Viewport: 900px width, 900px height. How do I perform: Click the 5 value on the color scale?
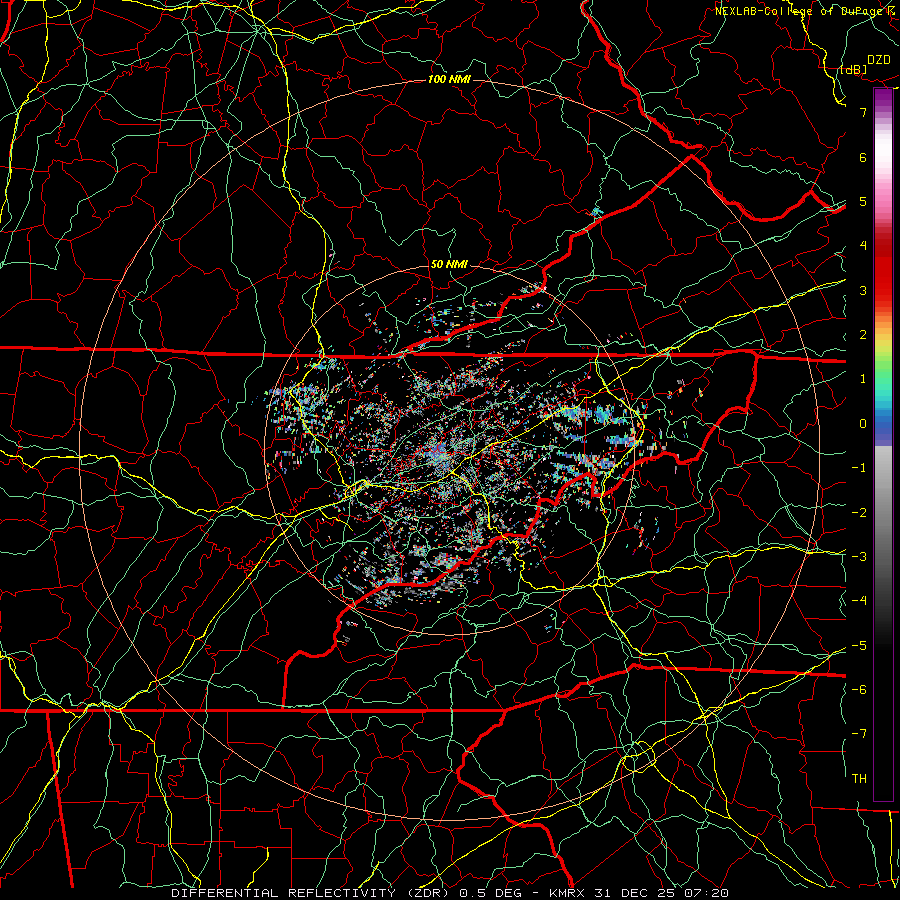click(863, 201)
